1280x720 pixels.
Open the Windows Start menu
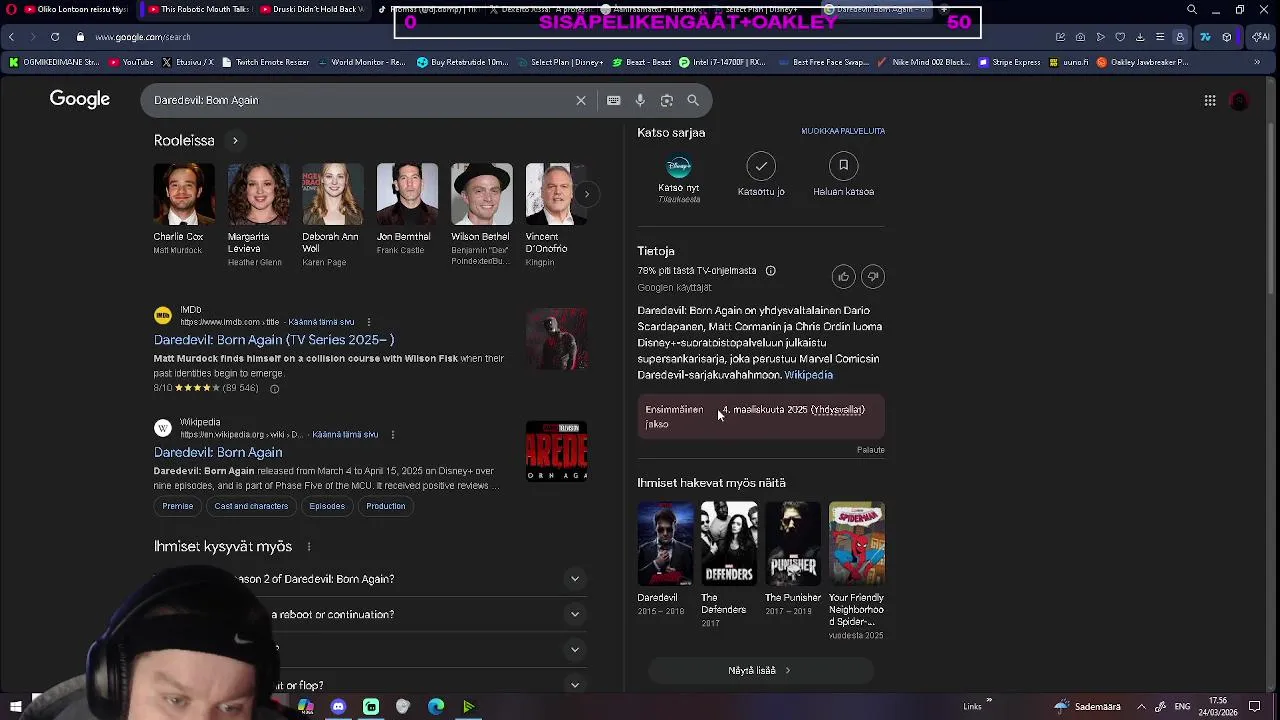click(x=16, y=707)
